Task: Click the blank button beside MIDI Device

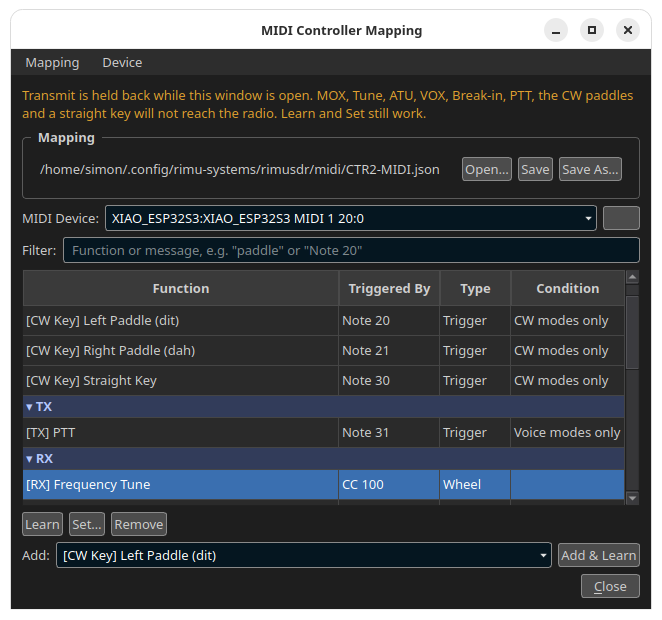Action: click(x=621, y=218)
